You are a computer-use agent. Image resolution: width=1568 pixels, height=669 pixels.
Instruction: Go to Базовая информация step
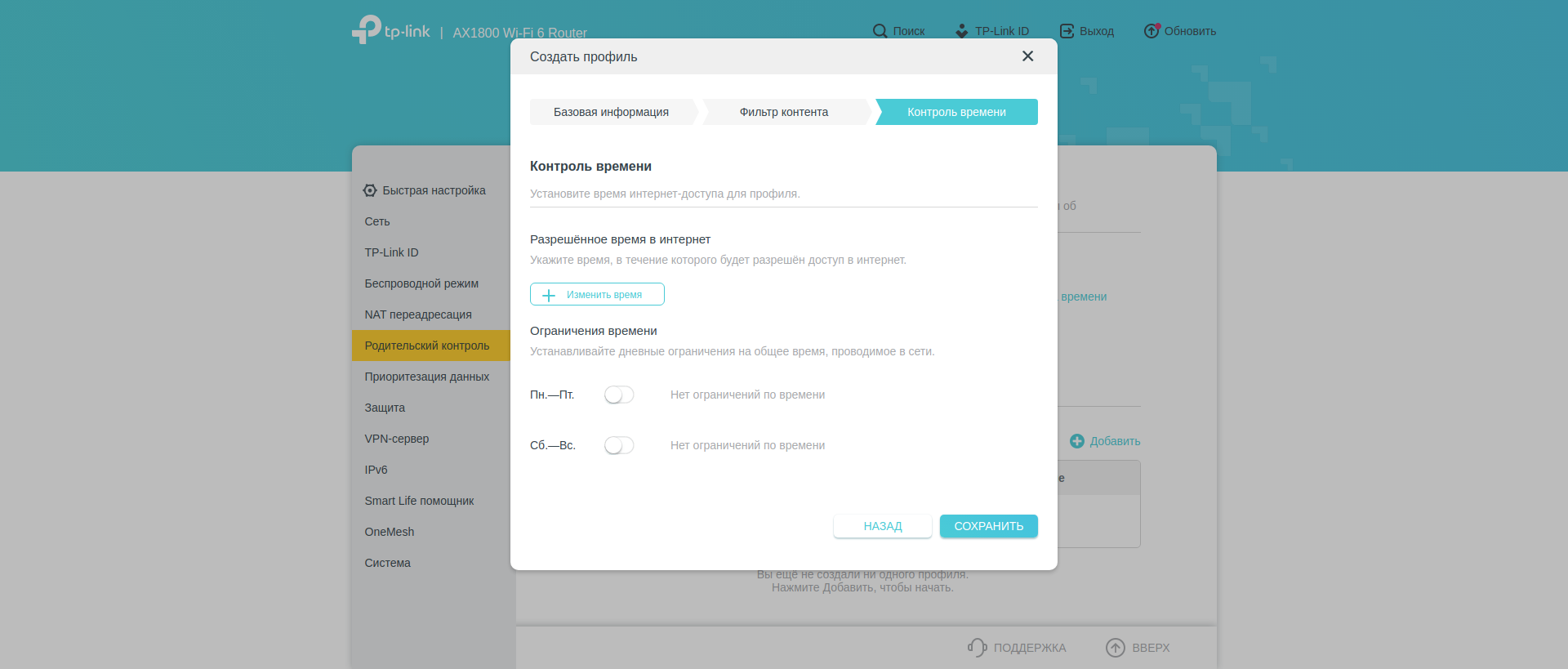point(611,113)
